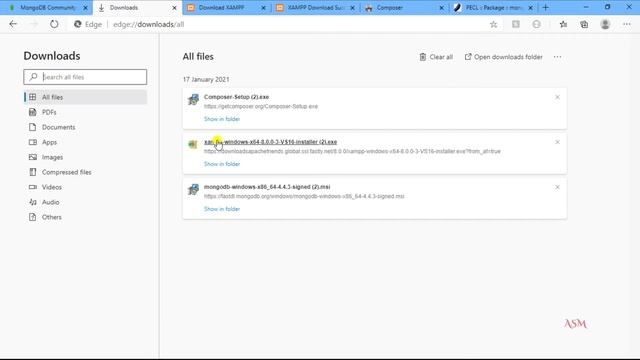Go back using the browser back arrow

coord(13,24)
